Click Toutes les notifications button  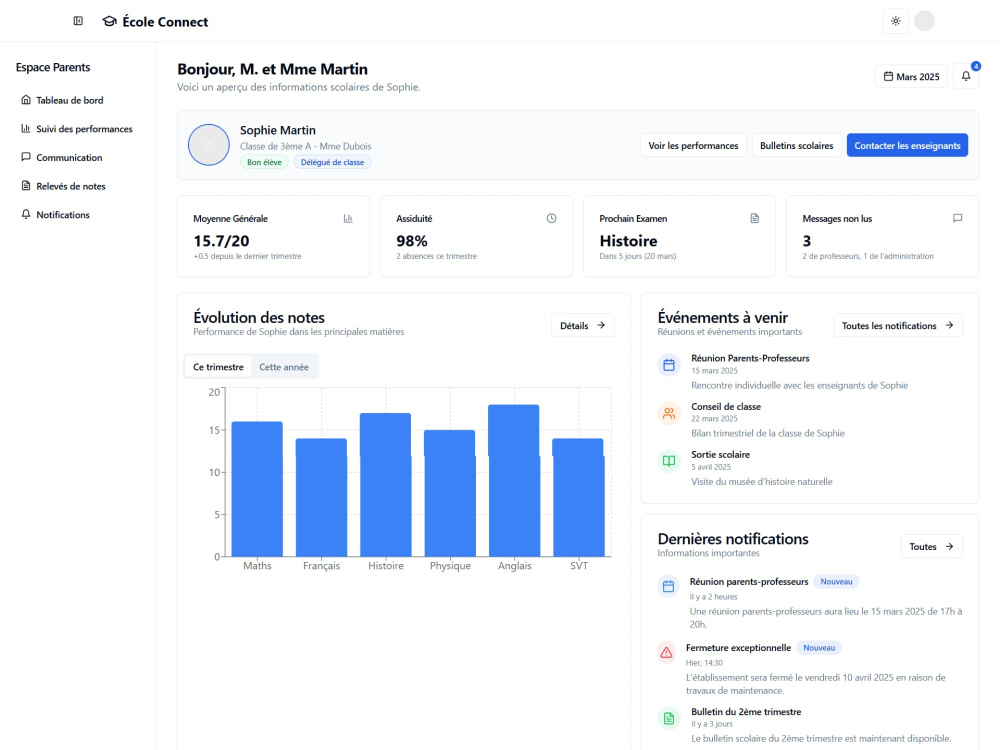(x=898, y=325)
